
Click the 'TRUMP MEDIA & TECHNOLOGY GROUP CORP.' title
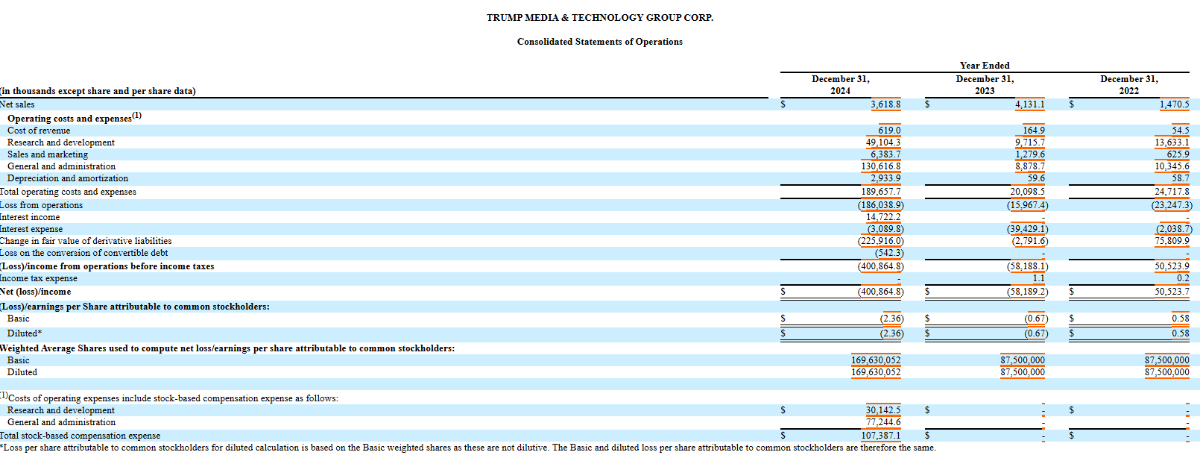[600, 18]
